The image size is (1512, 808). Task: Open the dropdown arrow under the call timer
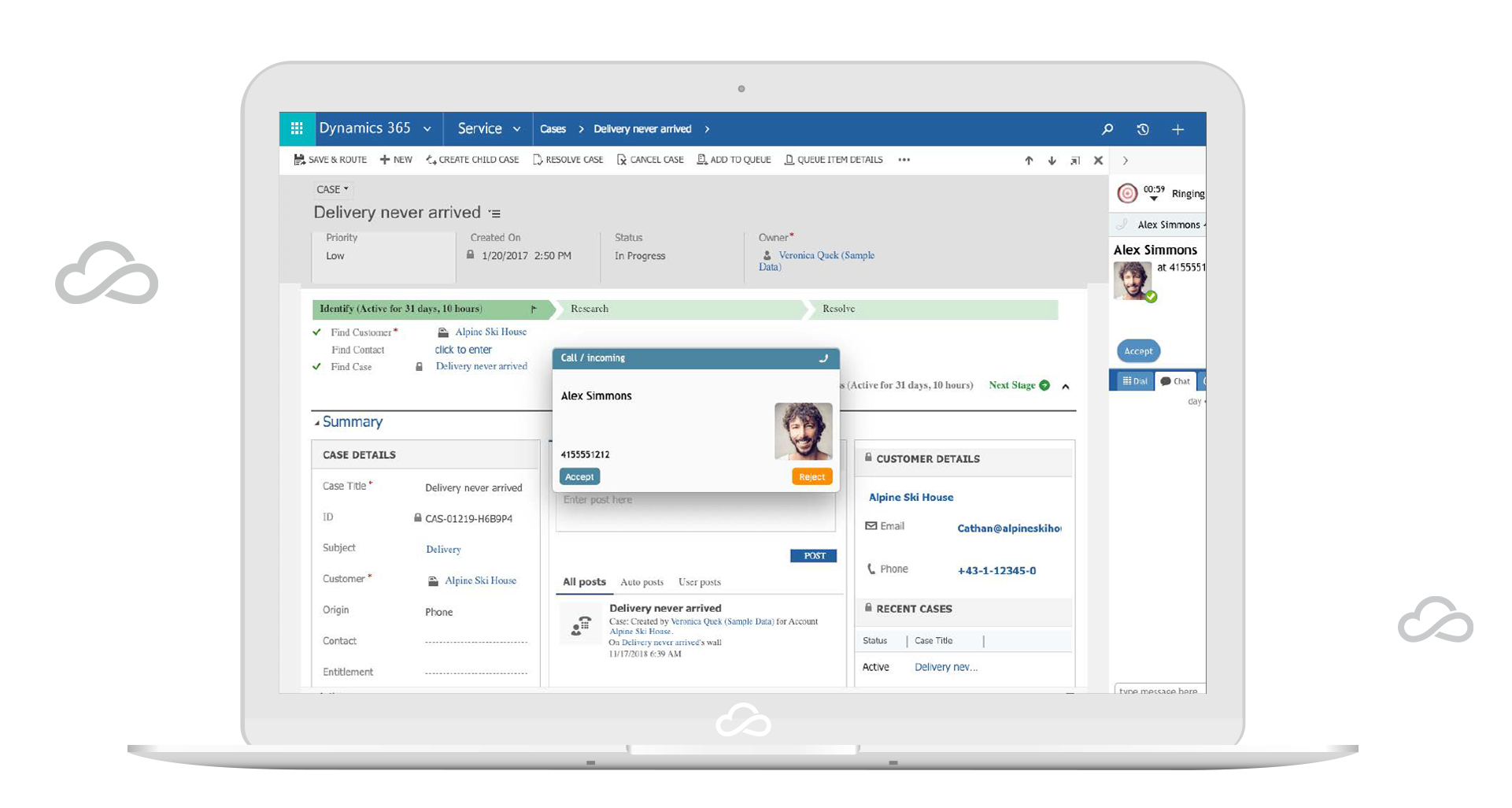click(1154, 198)
